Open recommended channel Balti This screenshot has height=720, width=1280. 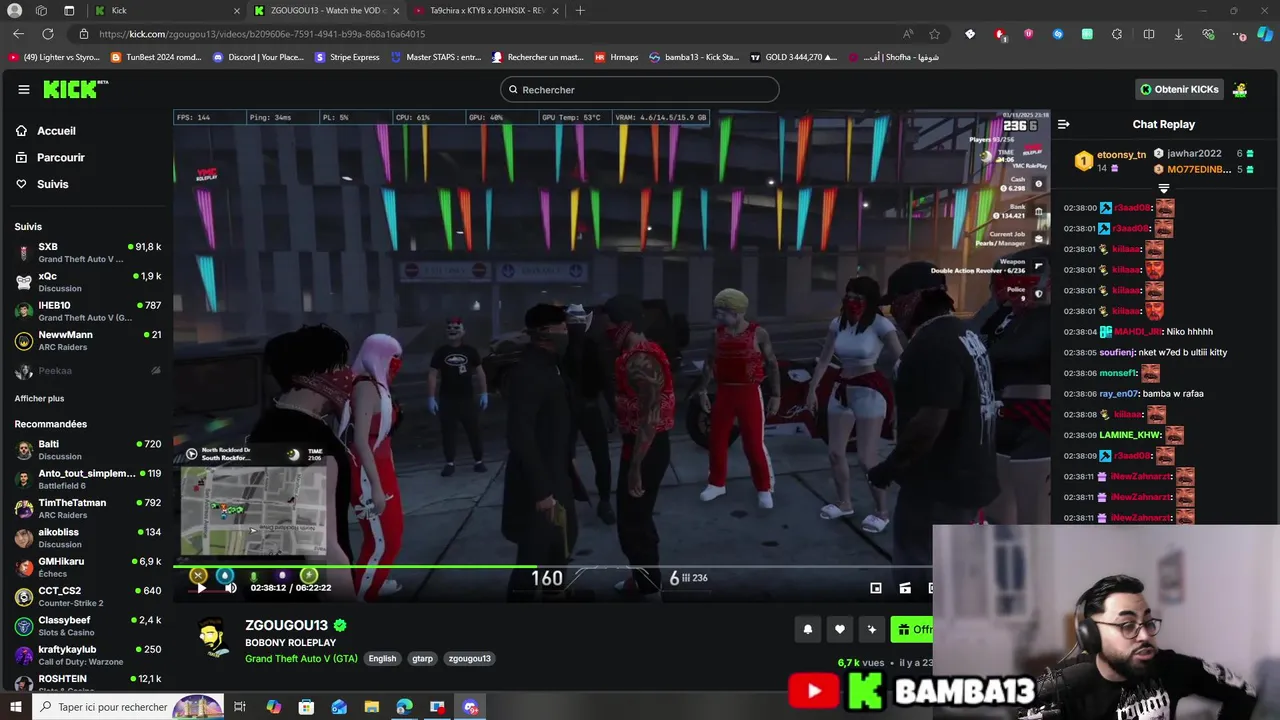(87, 450)
